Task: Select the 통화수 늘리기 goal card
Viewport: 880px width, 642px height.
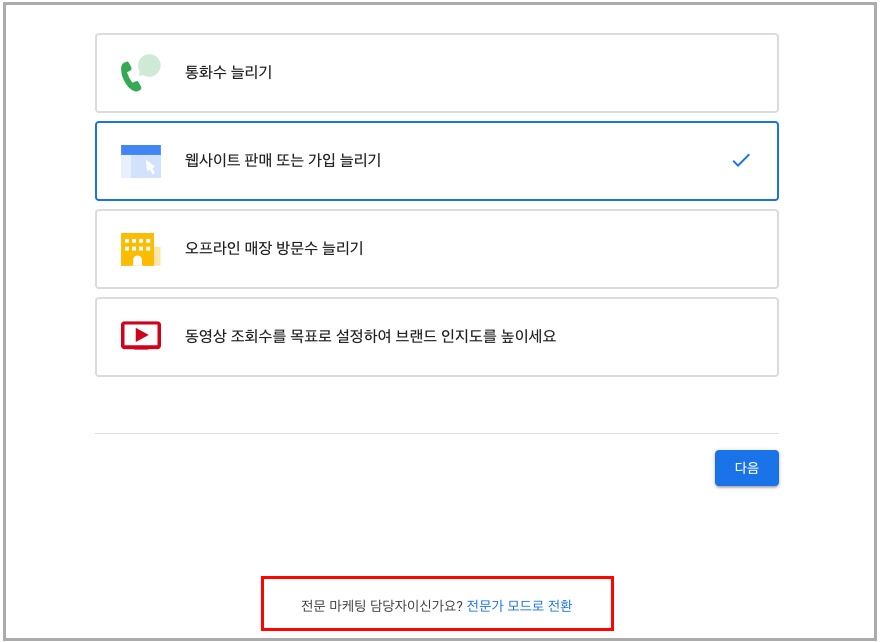Action: coord(437,73)
